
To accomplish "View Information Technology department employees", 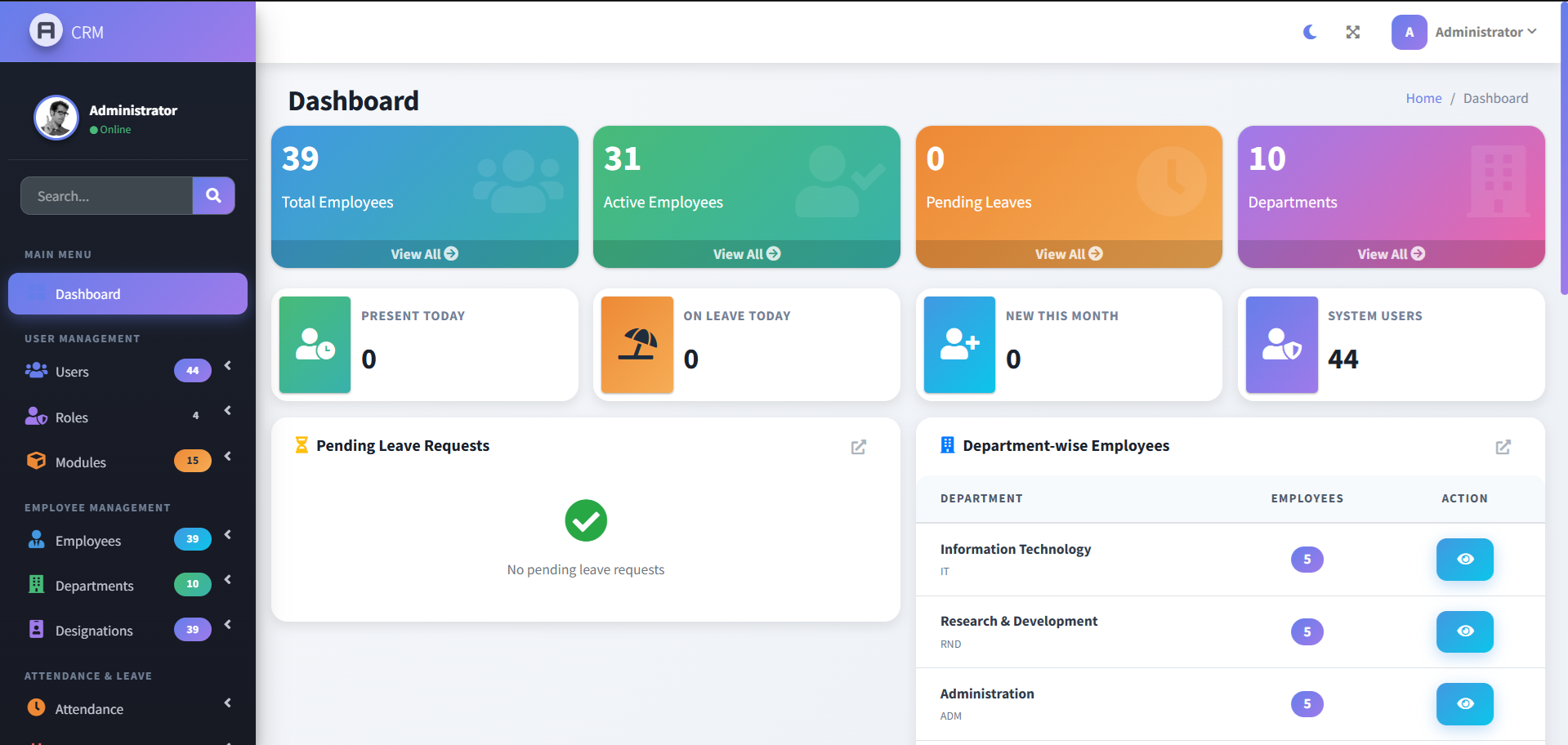I will click(1464, 560).
